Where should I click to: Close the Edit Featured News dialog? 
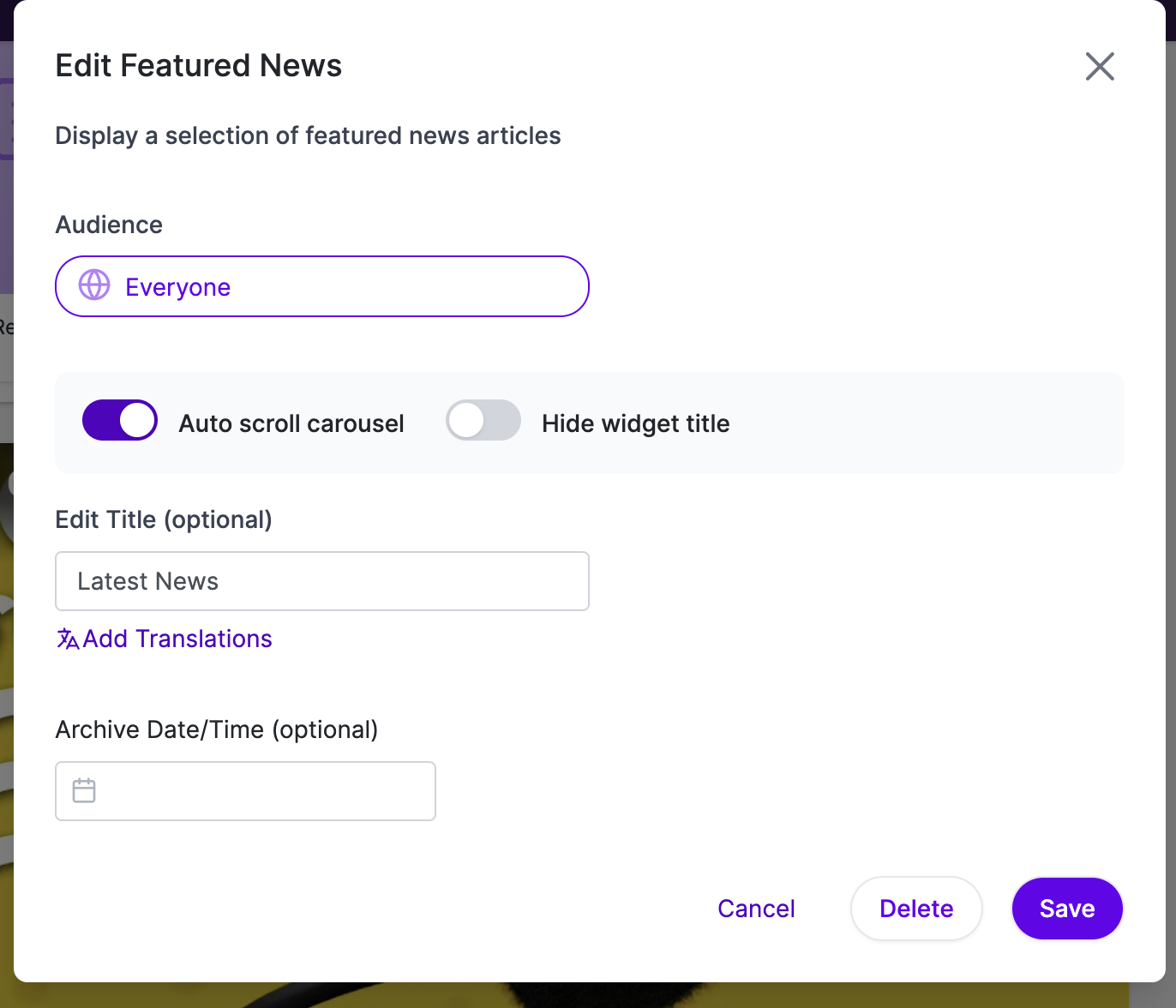[1100, 66]
